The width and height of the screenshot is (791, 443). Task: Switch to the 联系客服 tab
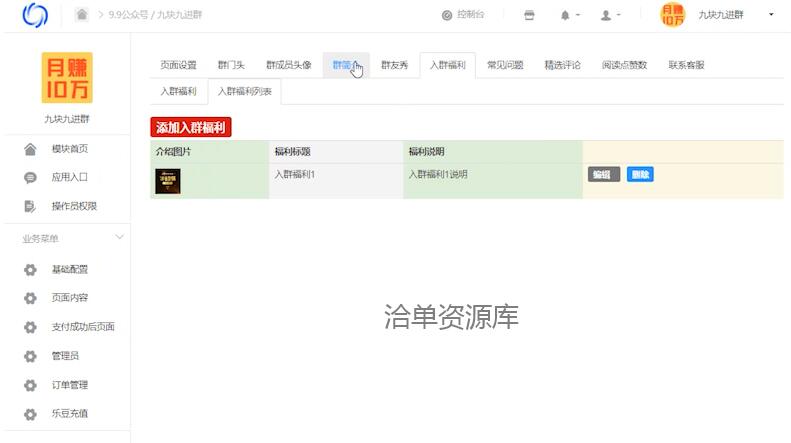click(687, 65)
